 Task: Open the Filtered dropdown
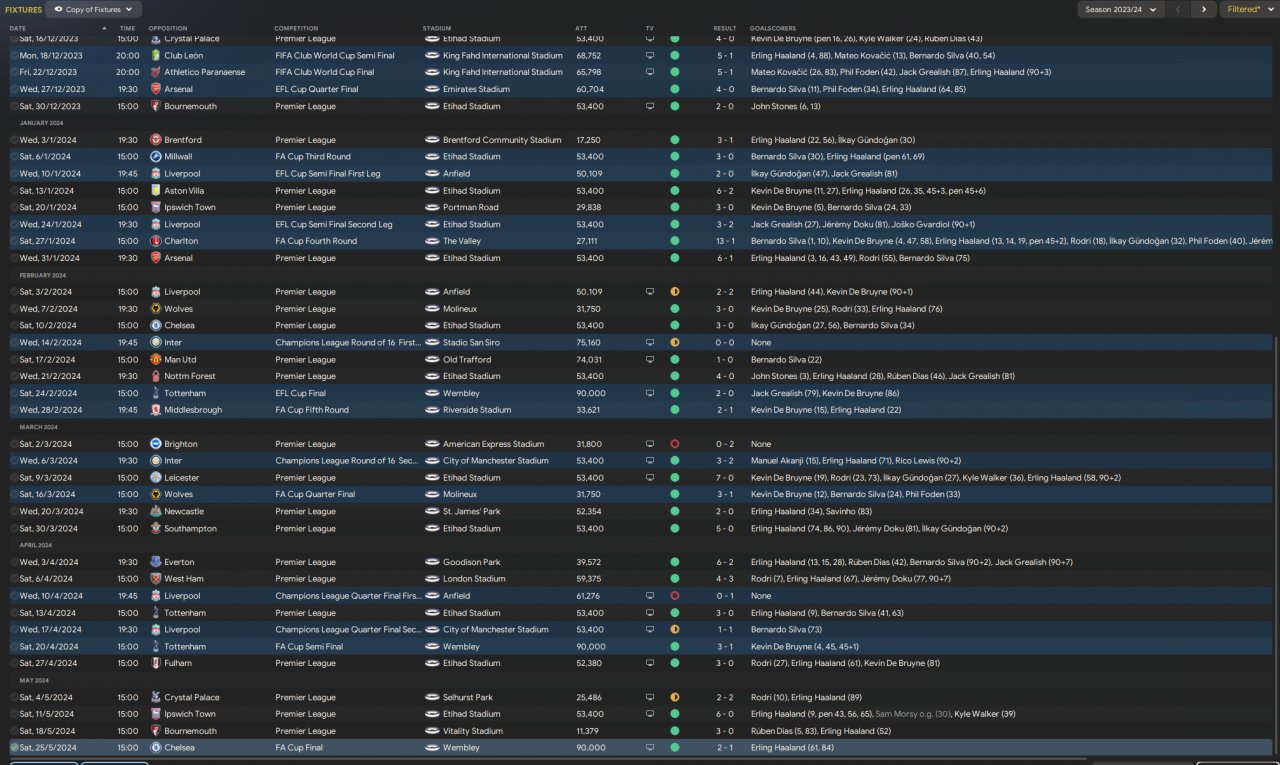pos(1249,9)
